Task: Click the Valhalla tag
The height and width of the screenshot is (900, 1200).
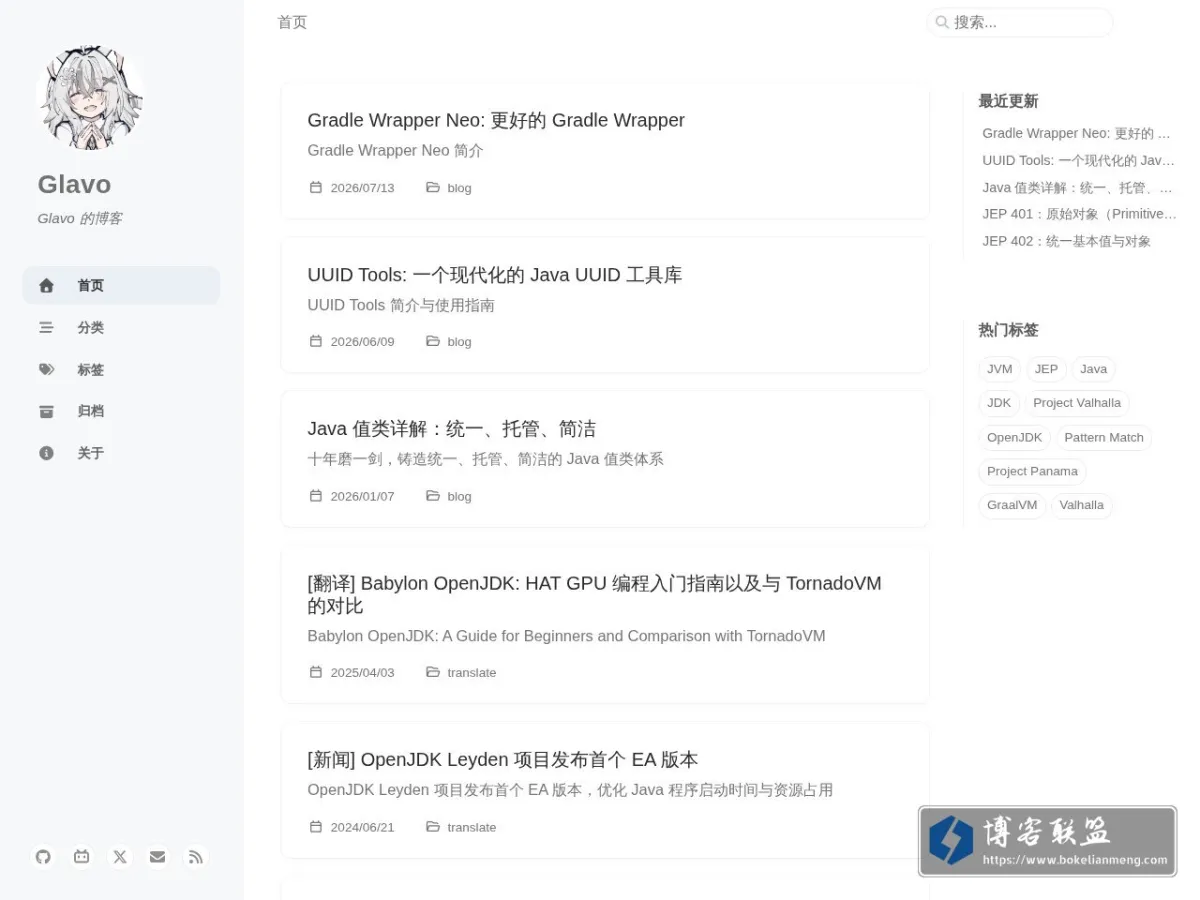Action: (1082, 505)
